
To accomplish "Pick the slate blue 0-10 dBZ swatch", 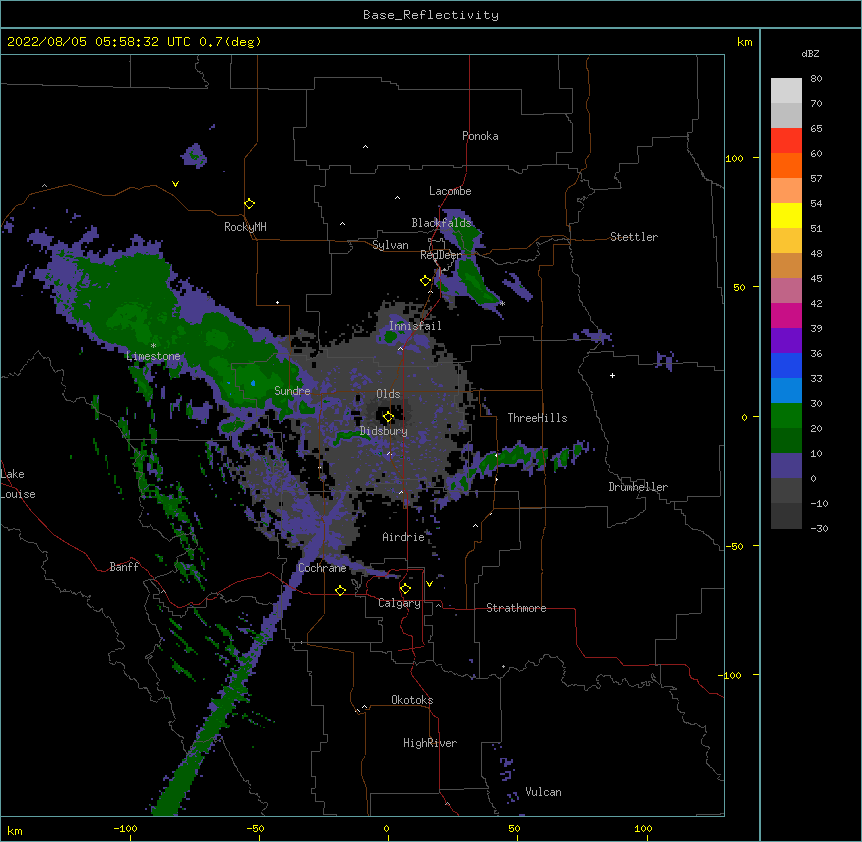I will click(x=786, y=466).
